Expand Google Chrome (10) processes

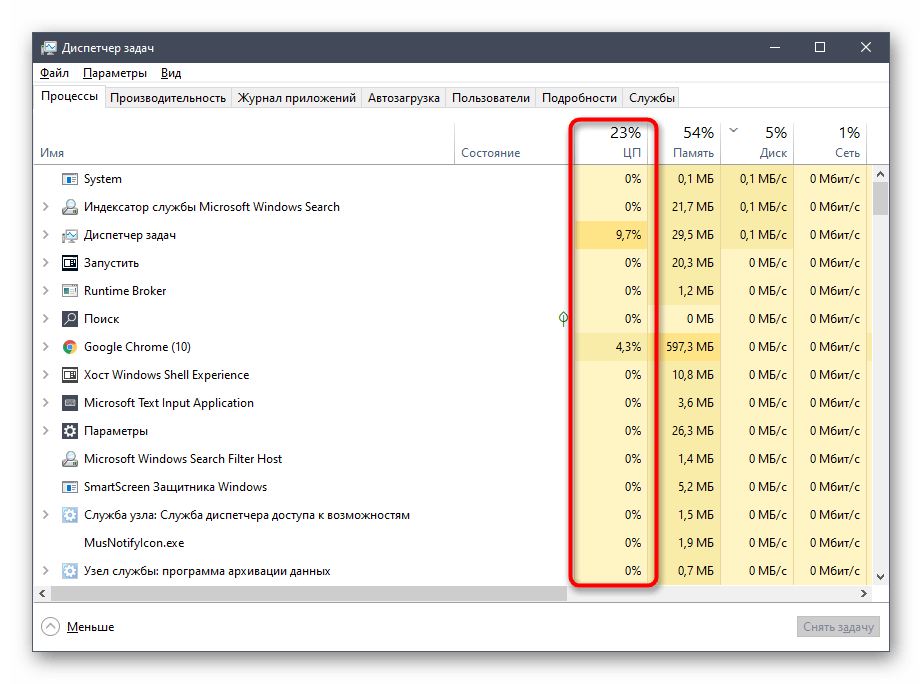pos(45,347)
